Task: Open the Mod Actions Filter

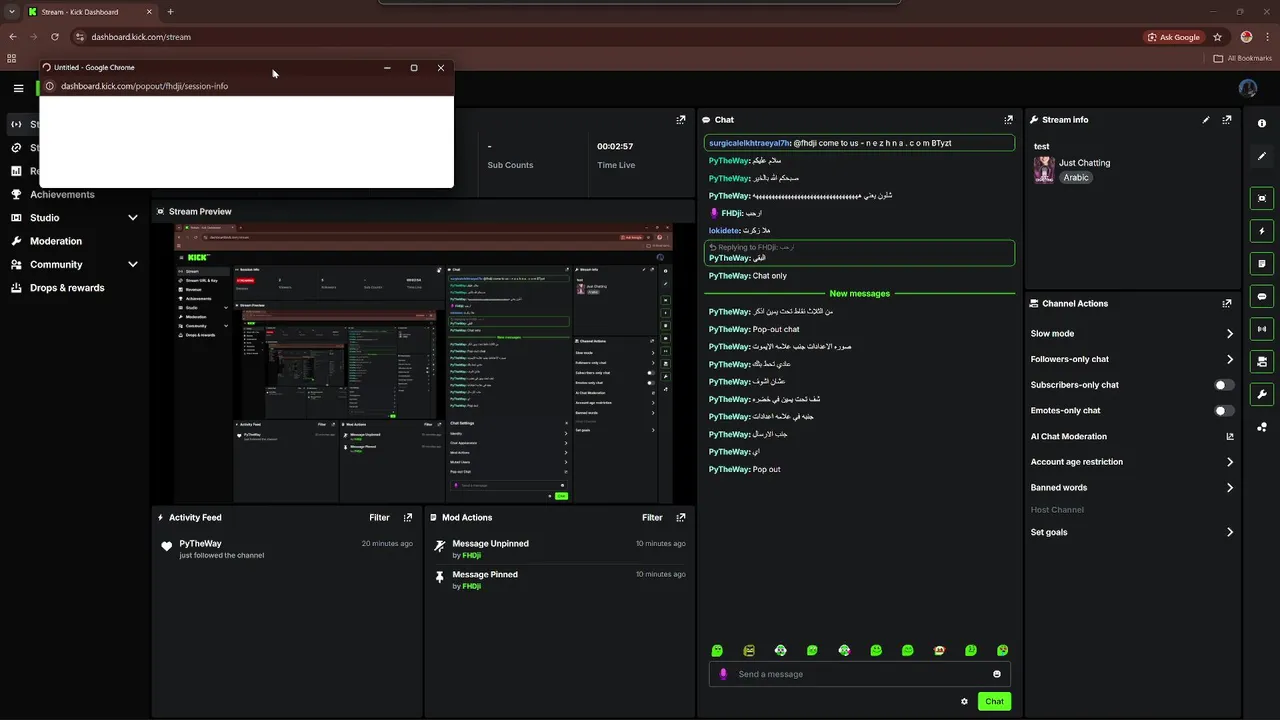Action: pos(652,518)
